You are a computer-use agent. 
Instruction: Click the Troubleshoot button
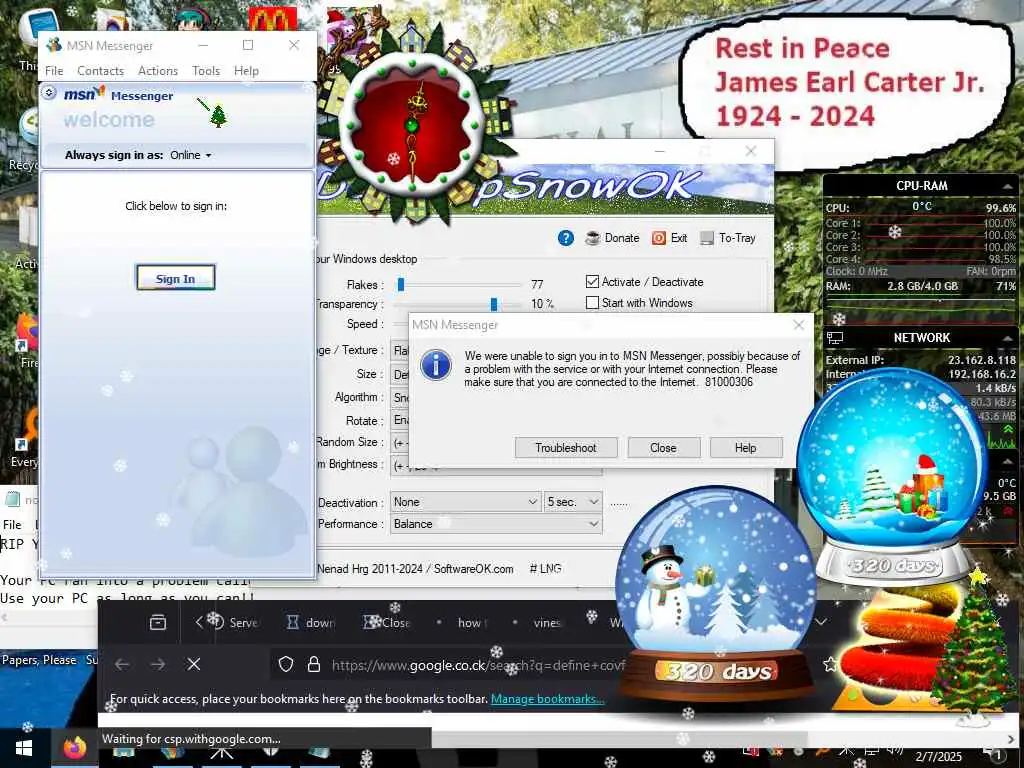(x=566, y=448)
